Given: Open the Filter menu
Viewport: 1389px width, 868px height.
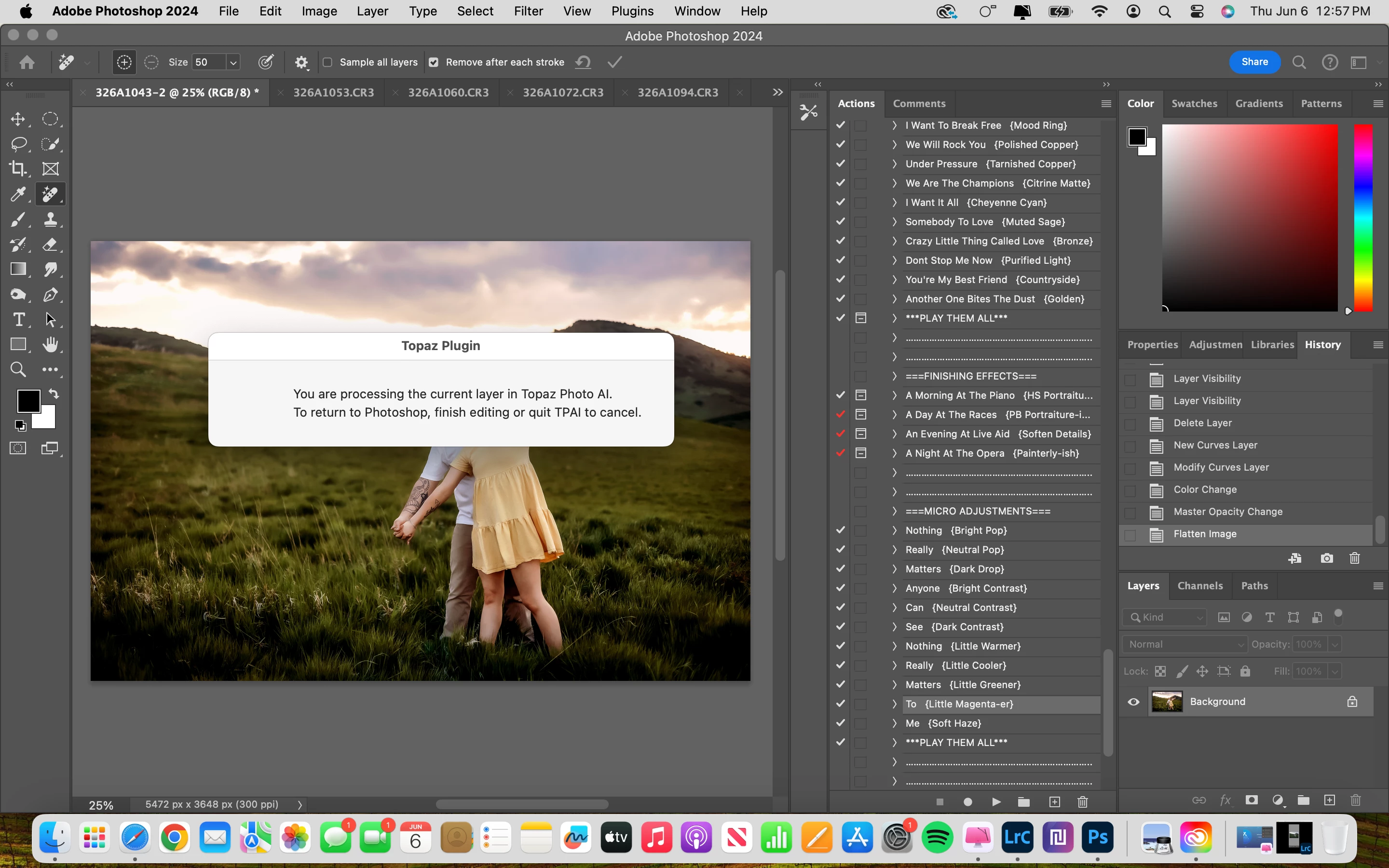Looking at the screenshot, I should coord(528,11).
